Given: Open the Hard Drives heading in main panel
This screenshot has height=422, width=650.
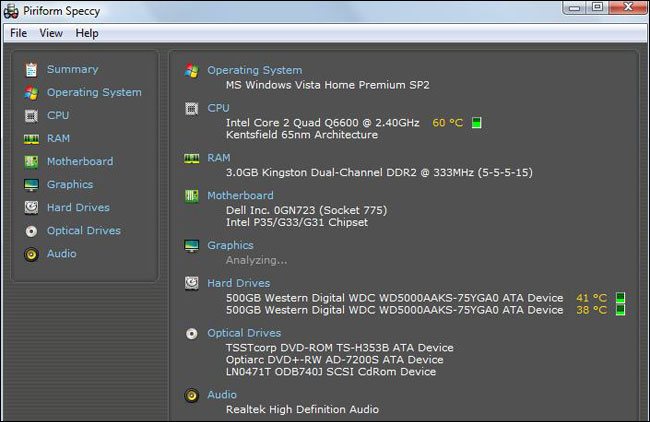Looking at the screenshot, I should click(x=238, y=284).
